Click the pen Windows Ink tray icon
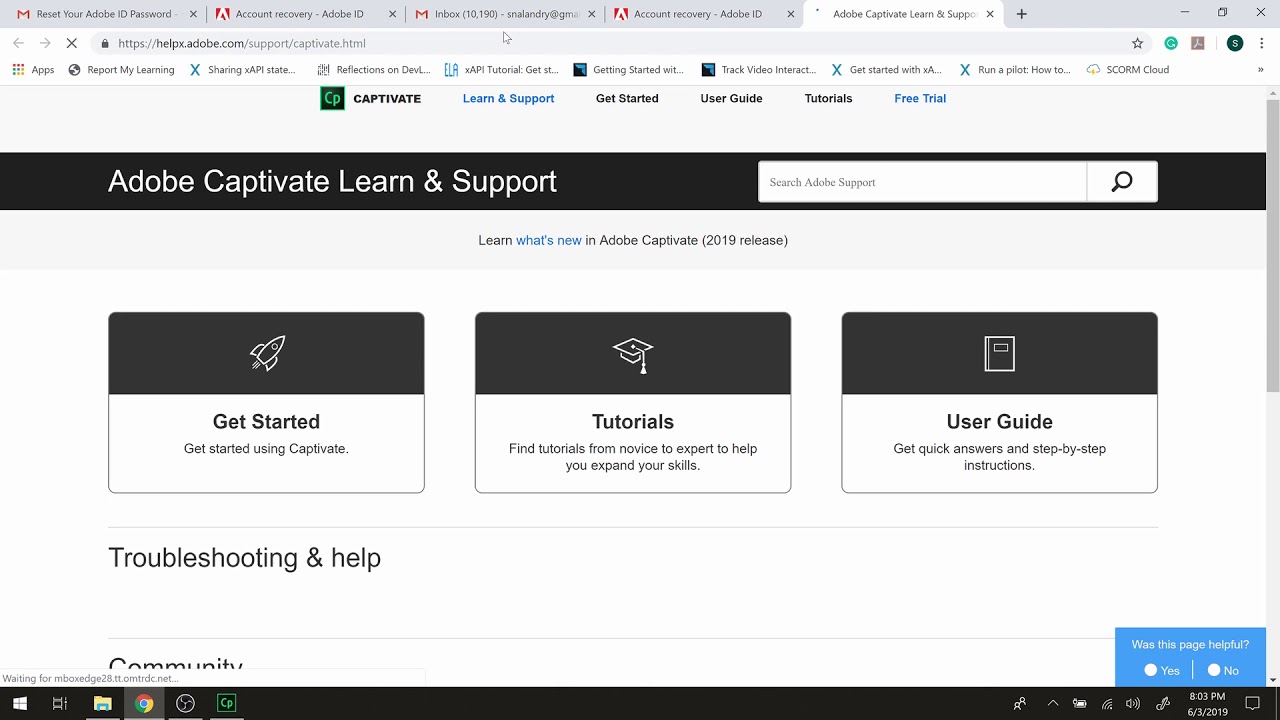The width and height of the screenshot is (1280, 720). click(1163, 703)
